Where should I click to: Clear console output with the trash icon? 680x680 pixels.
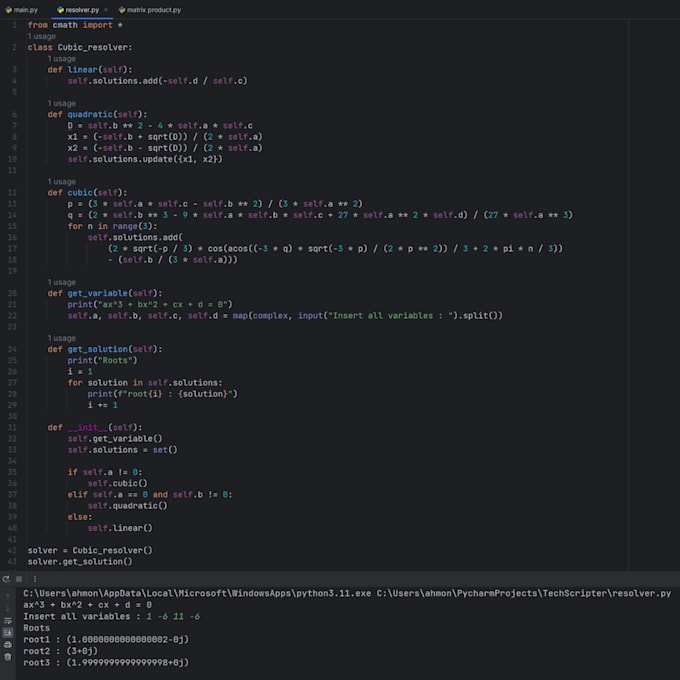7,657
